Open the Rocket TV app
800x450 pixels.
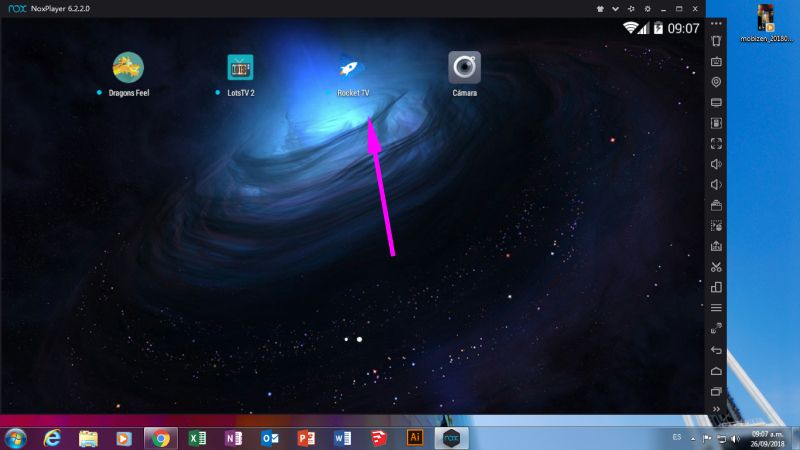[x=351, y=68]
